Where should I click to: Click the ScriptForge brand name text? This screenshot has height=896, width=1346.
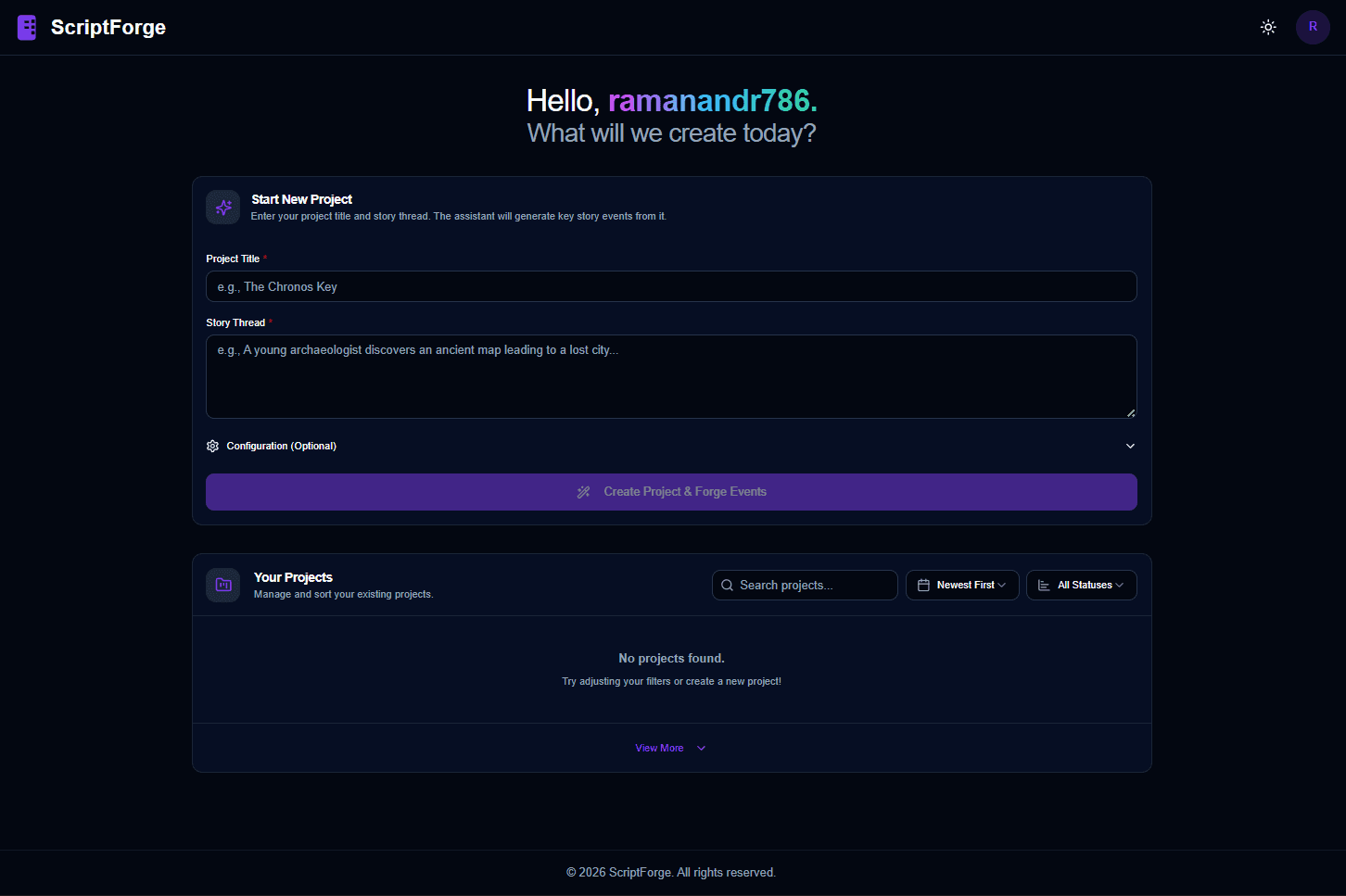click(x=108, y=28)
